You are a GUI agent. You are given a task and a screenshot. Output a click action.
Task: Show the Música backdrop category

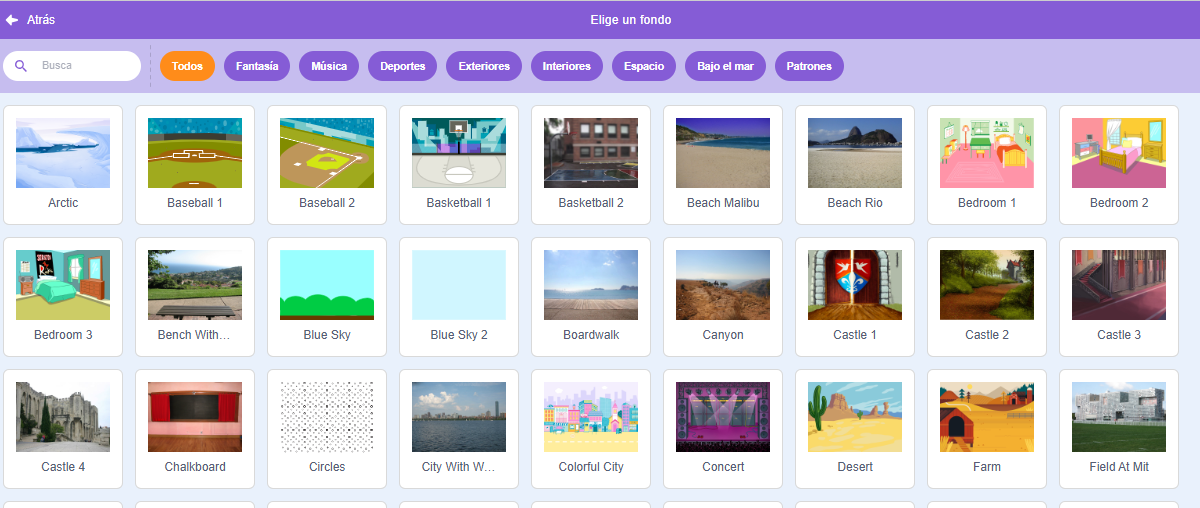click(x=329, y=66)
